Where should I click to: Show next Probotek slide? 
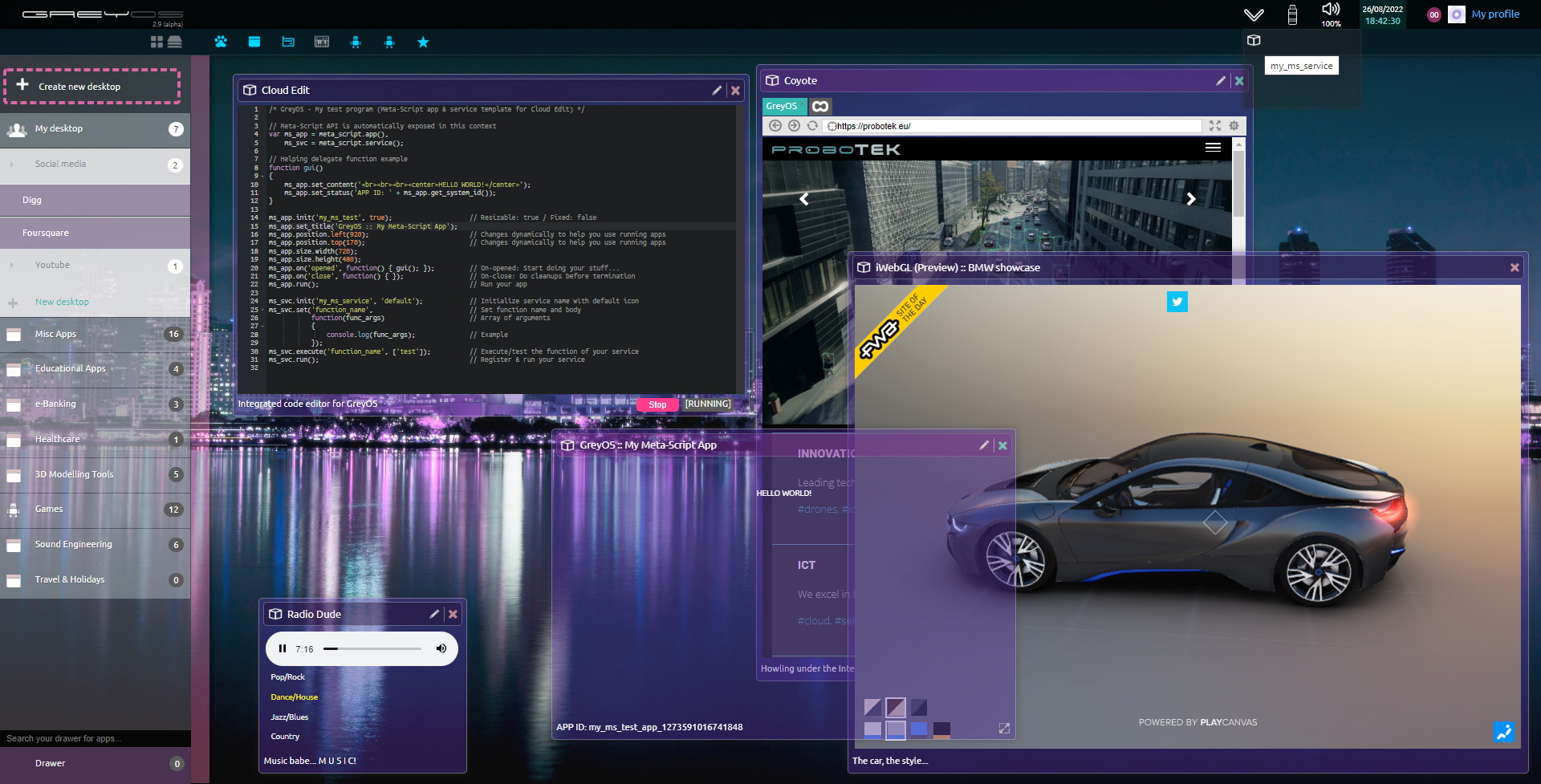click(x=1191, y=198)
